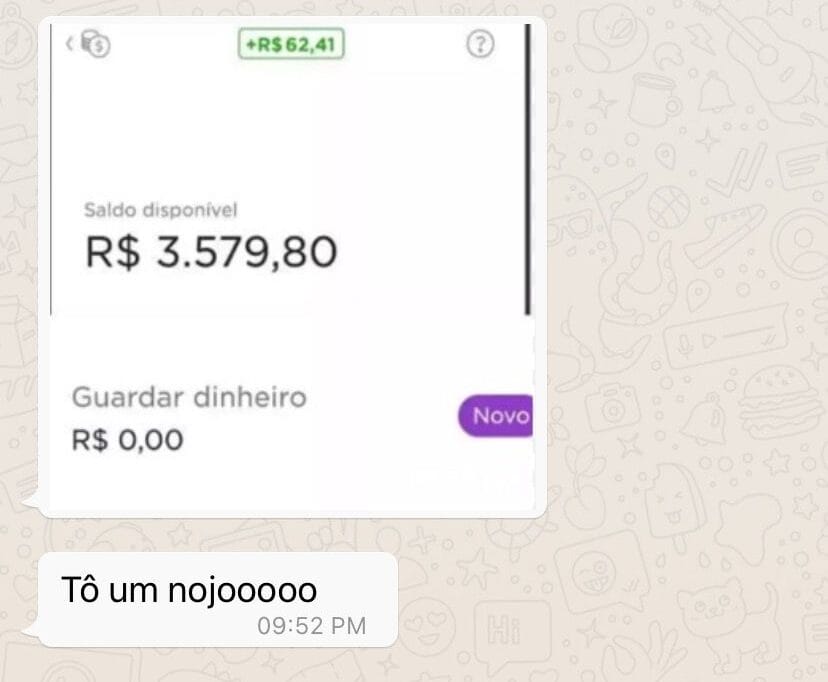Click the camera doodle on wallpaper
The image size is (828, 682).
[613, 407]
